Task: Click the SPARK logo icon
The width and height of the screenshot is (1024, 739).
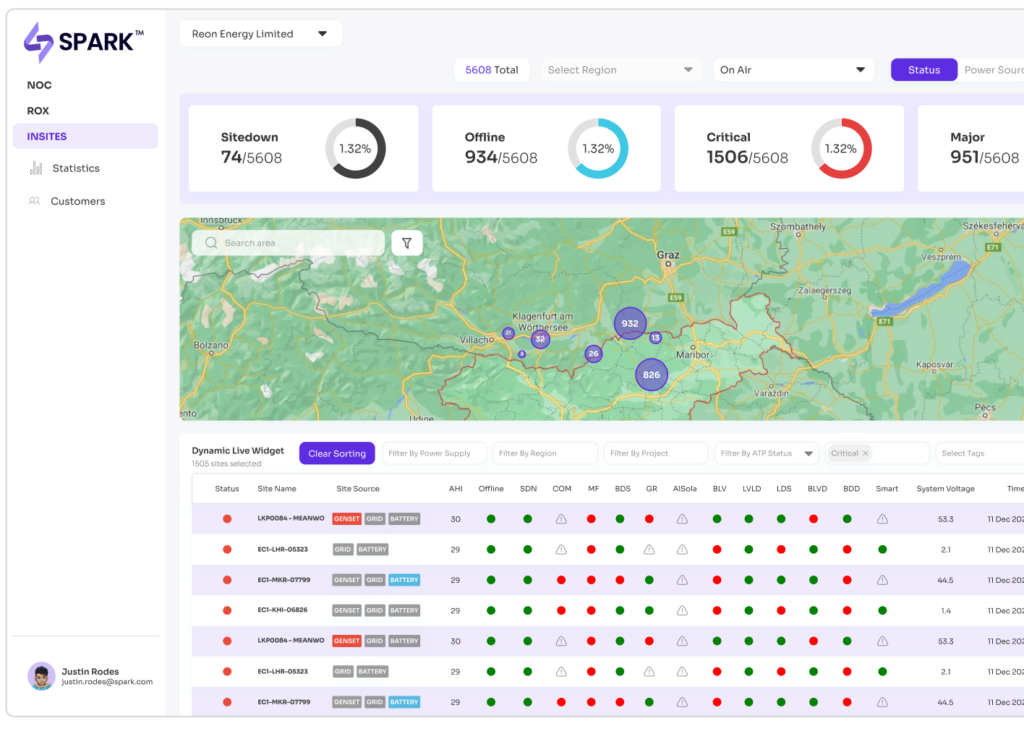Action: (x=39, y=42)
